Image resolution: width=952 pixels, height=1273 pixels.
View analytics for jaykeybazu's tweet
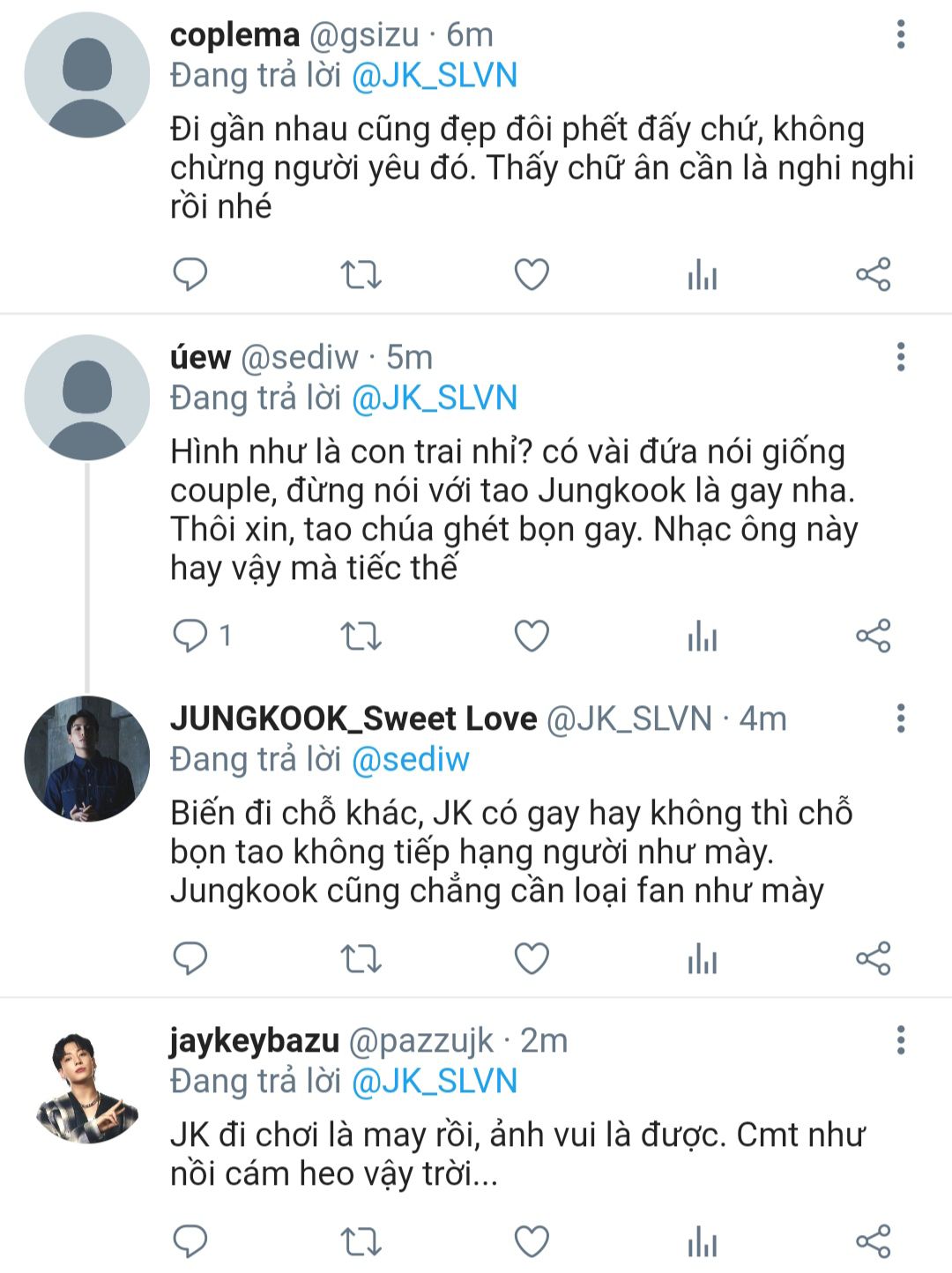(x=703, y=1241)
